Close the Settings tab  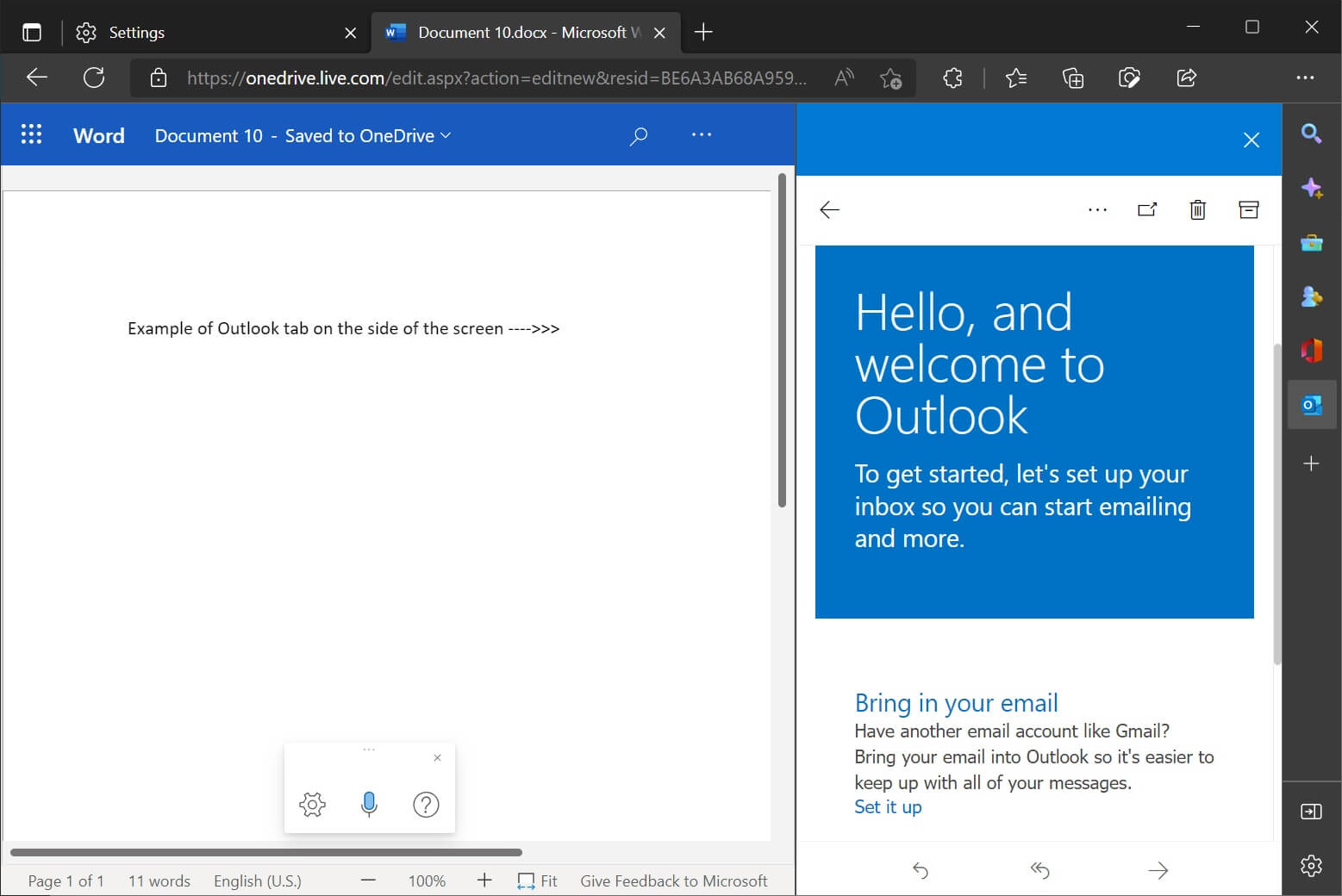350,33
